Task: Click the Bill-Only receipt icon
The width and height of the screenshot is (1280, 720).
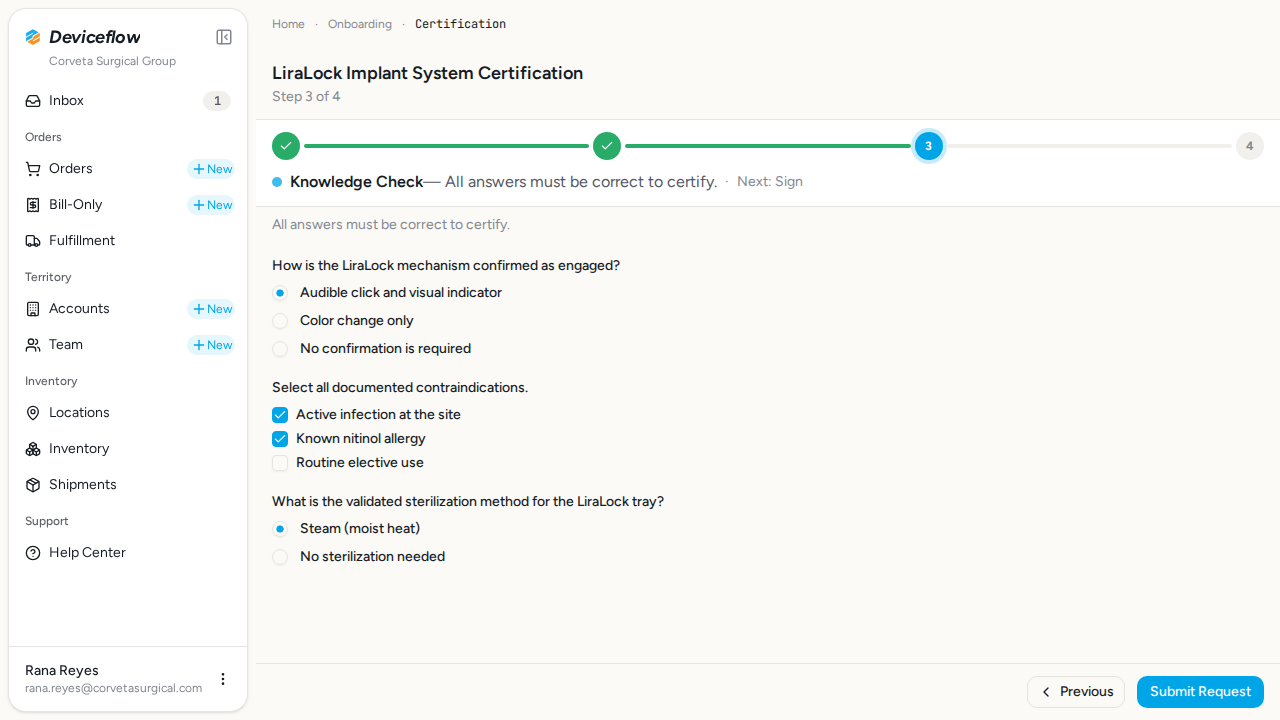Action: tap(33, 205)
